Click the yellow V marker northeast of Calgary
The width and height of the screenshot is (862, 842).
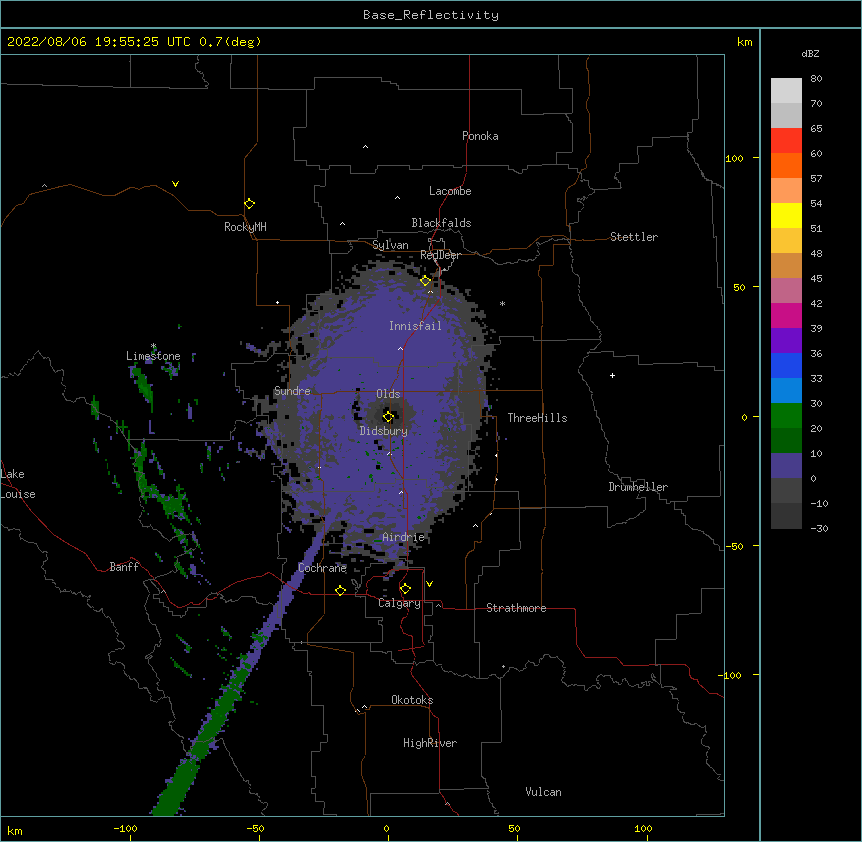click(429, 584)
